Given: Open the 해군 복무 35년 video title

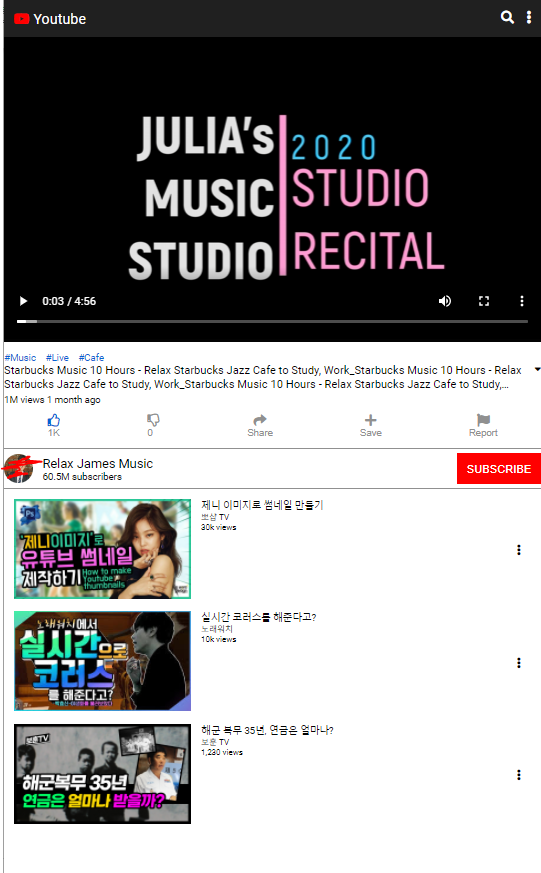Looking at the screenshot, I should click(x=267, y=730).
